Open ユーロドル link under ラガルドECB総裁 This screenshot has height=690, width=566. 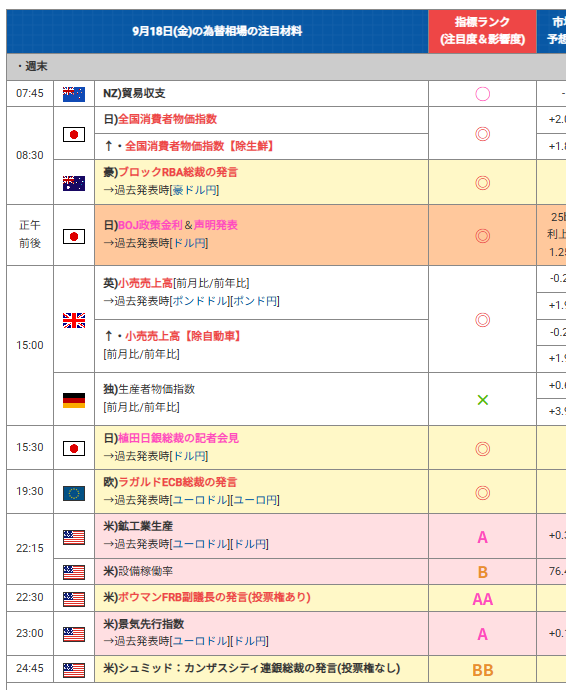(199, 500)
